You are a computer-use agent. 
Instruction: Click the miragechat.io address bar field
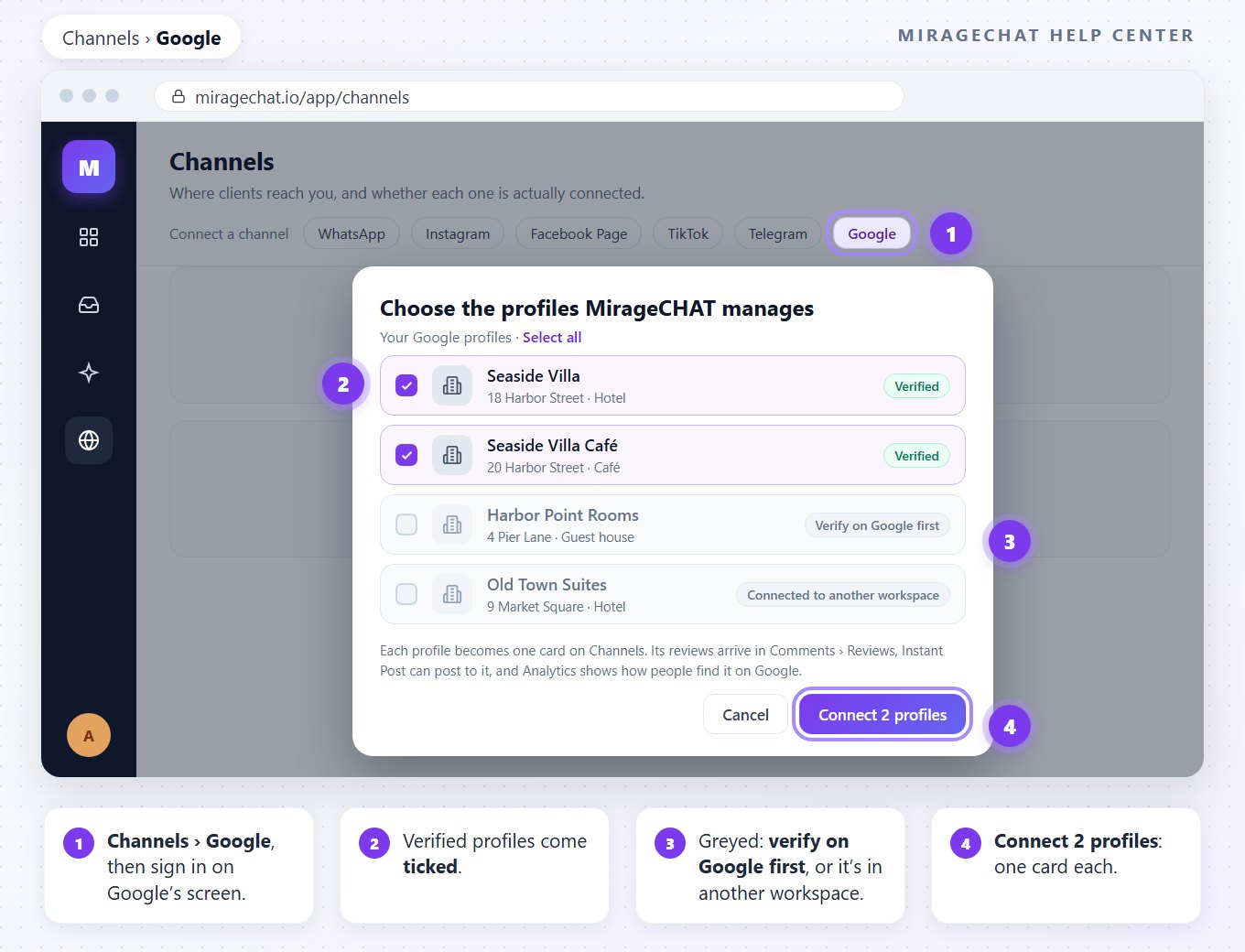tap(529, 96)
